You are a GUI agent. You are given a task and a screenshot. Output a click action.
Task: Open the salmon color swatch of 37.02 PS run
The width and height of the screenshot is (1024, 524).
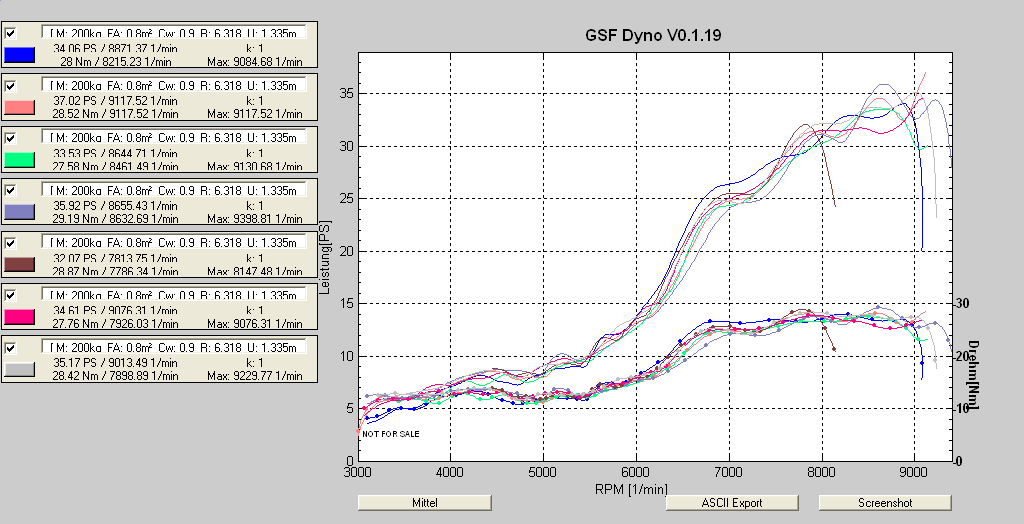20,107
